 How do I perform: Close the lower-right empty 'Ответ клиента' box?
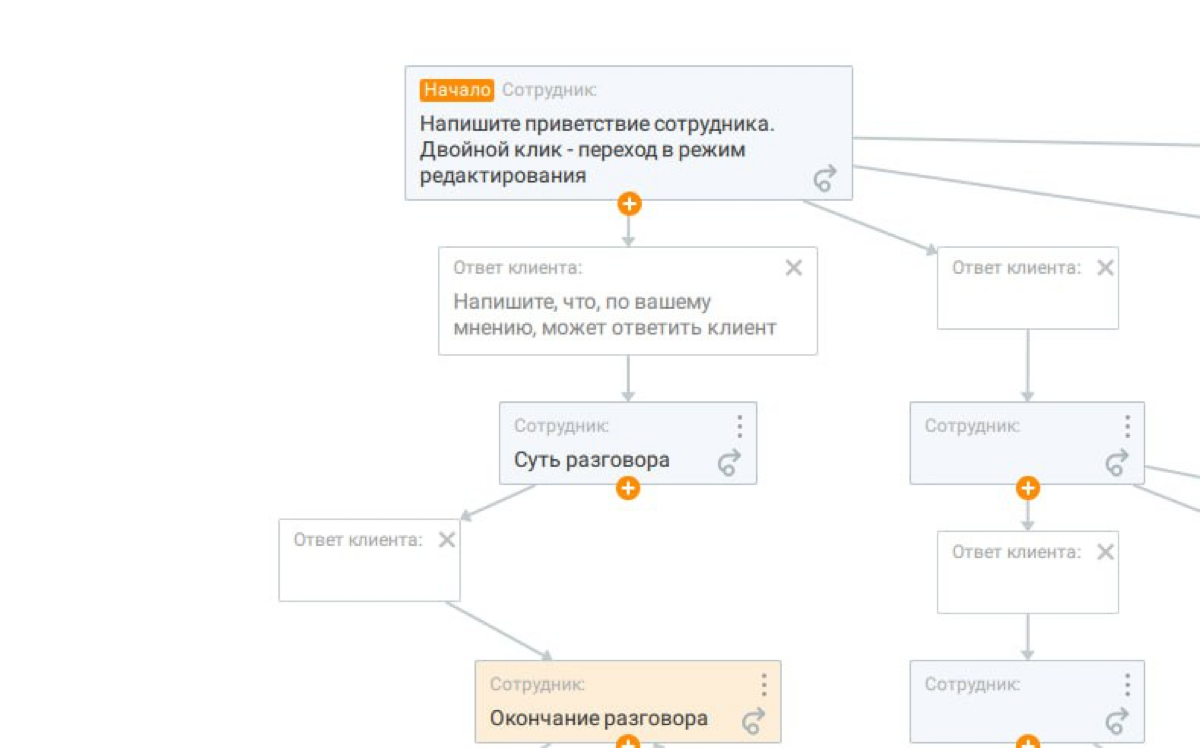pyautogui.click(x=1105, y=552)
